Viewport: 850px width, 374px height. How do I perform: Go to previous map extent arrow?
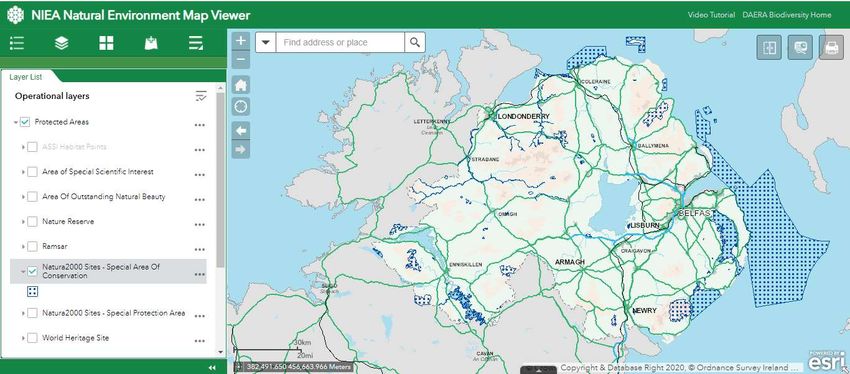click(241, 131)
